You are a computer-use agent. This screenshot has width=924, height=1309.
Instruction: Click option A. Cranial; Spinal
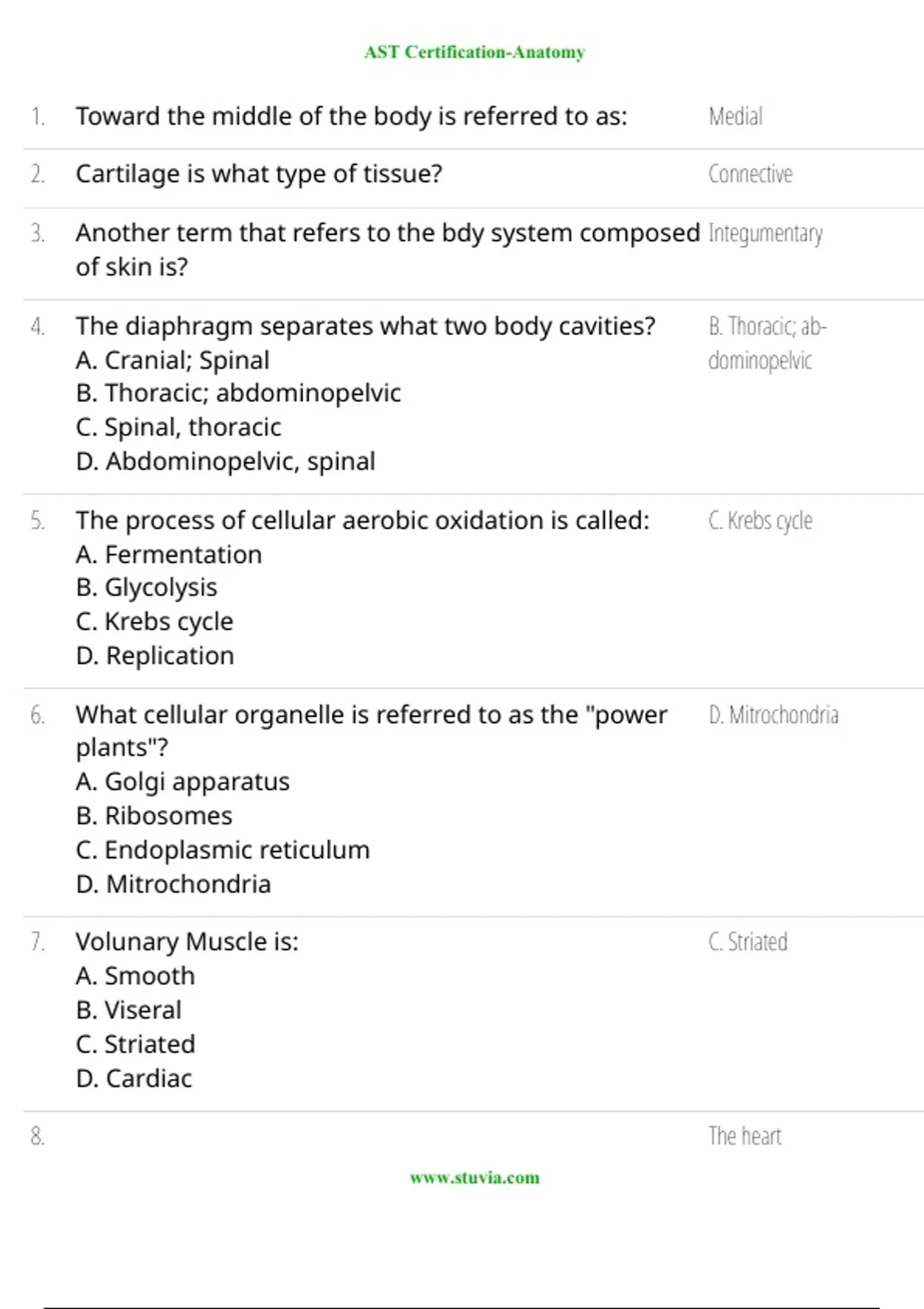[x=172, y=360]
